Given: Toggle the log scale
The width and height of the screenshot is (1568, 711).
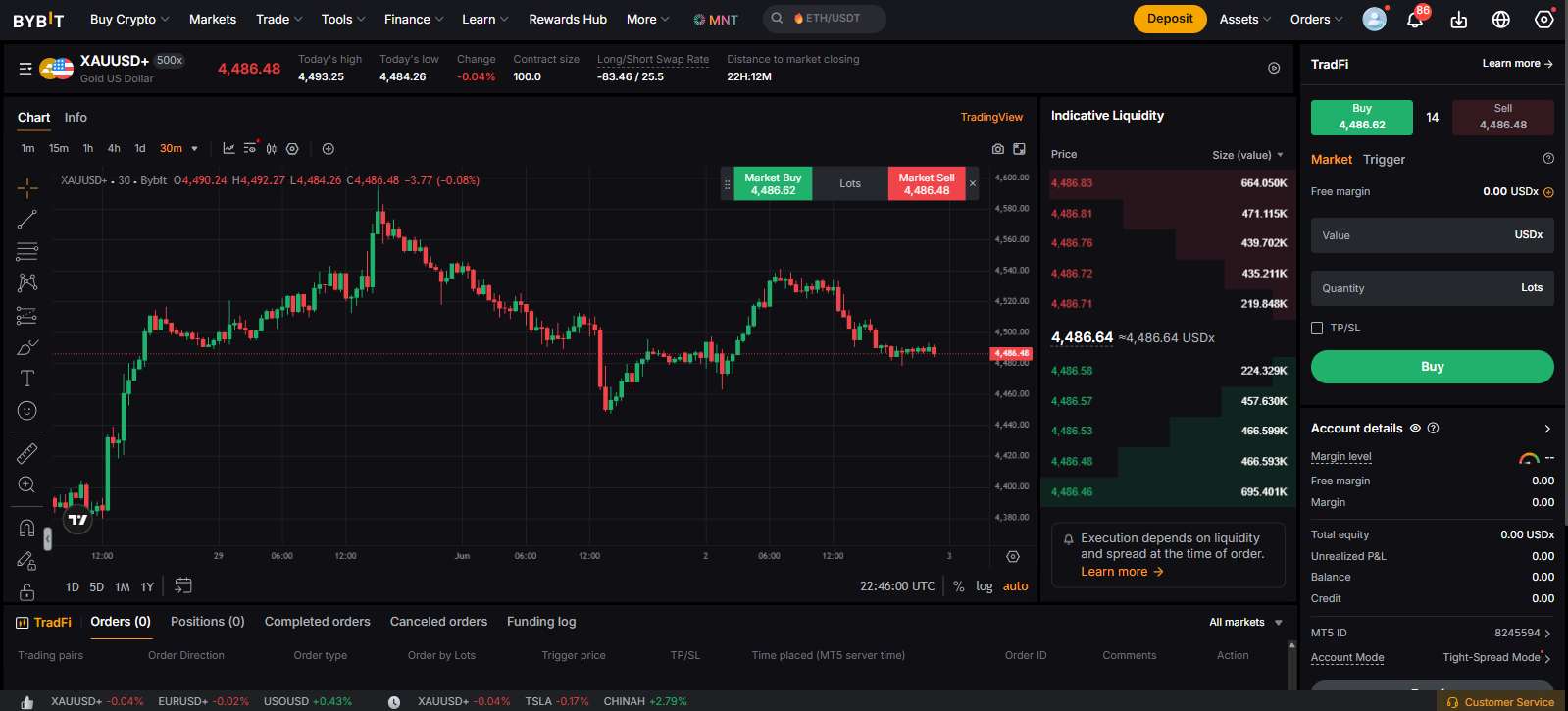Looking at the screenshot, I should (x=984, y=586).
